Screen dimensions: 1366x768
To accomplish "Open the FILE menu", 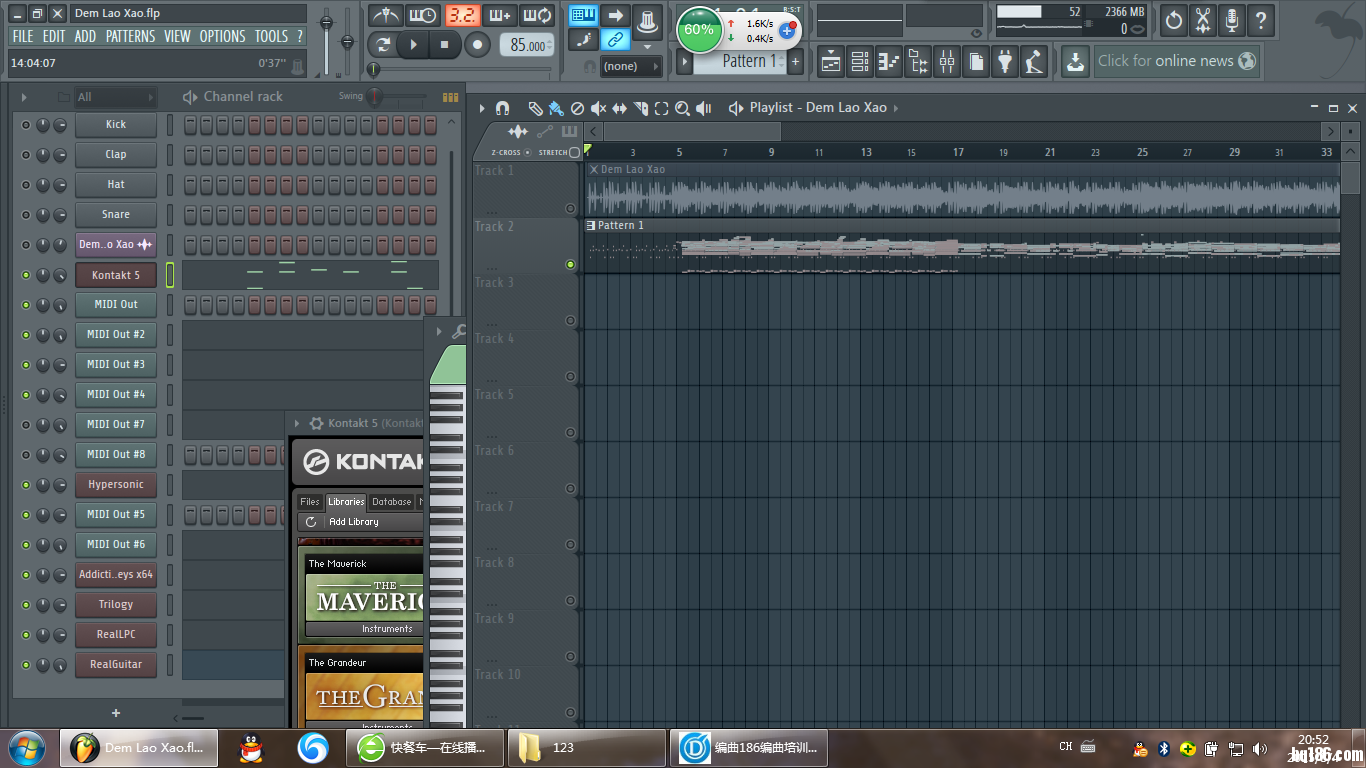I will 22,36.
